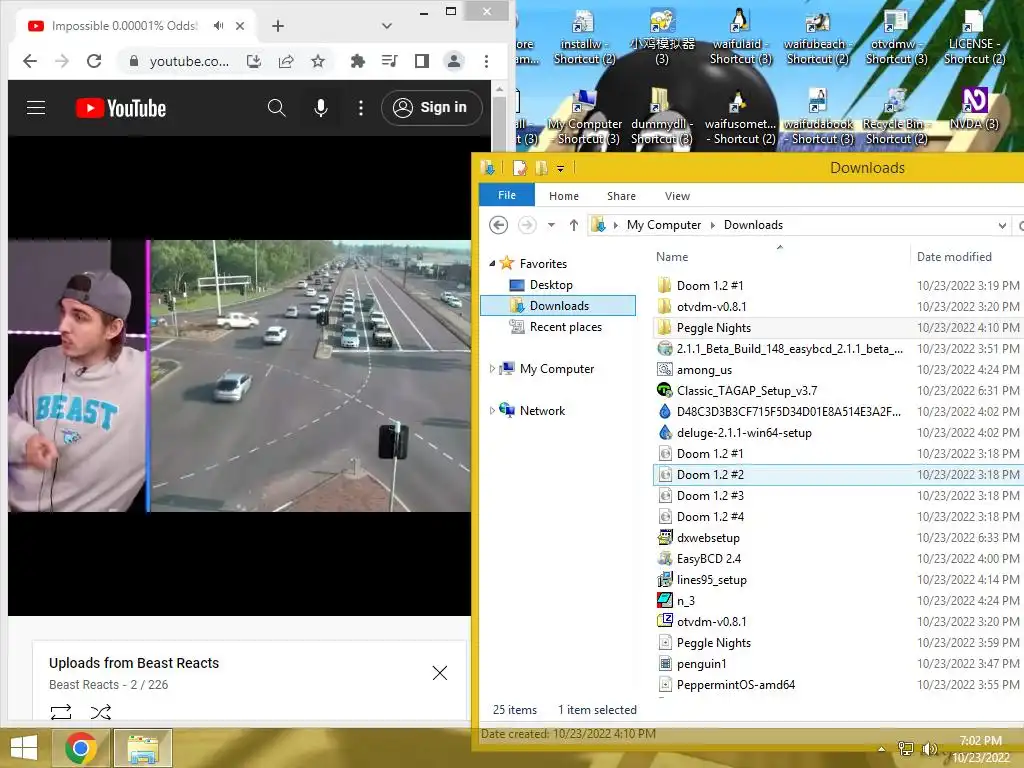Start voice search with microphone icon
The image size is (1024, 768).
tap(321, 108)
